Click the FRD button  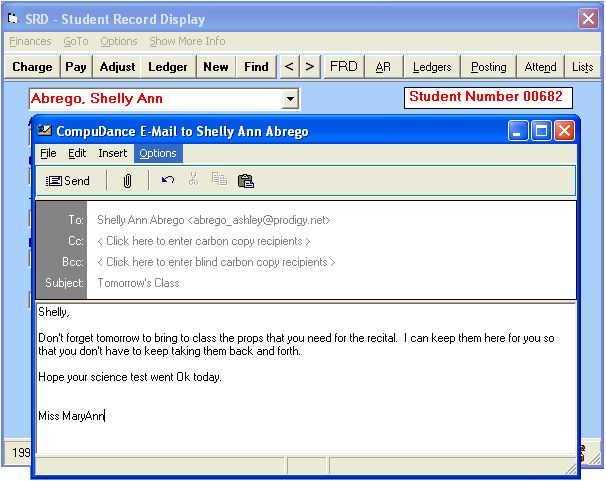344,67
